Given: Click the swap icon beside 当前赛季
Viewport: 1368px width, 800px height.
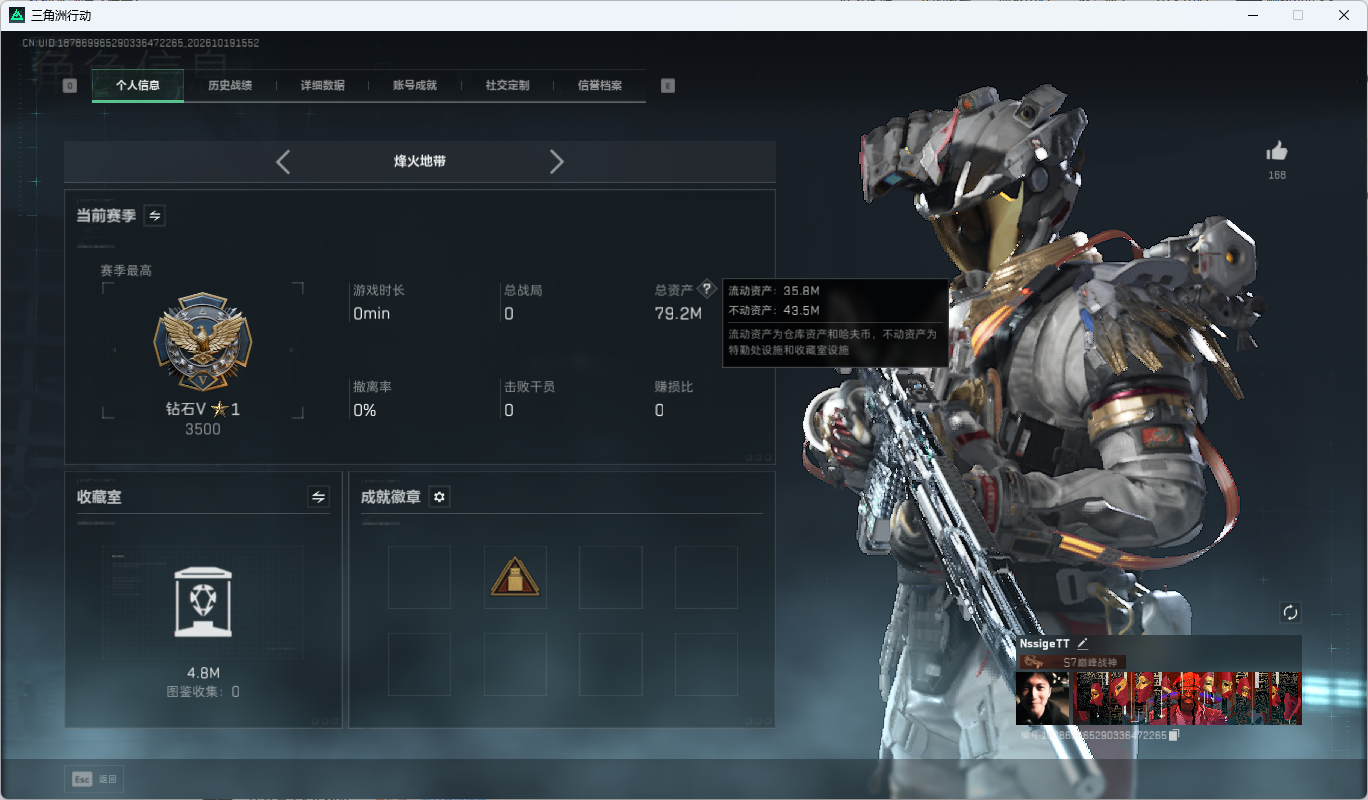Looking at the screenshot, I should (x=155, y=215).
